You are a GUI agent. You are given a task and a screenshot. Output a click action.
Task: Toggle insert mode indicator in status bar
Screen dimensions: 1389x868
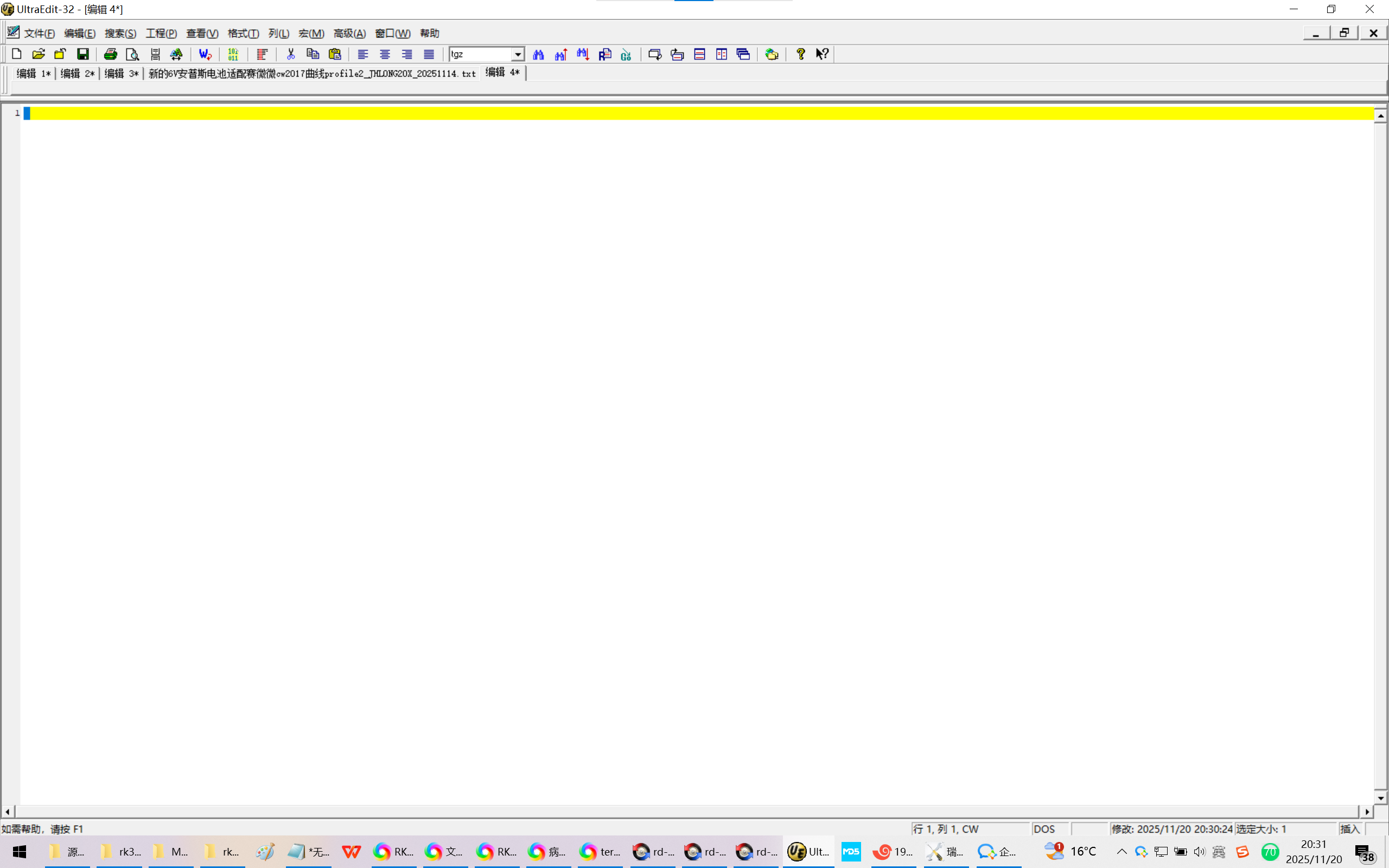(1350, 828)
